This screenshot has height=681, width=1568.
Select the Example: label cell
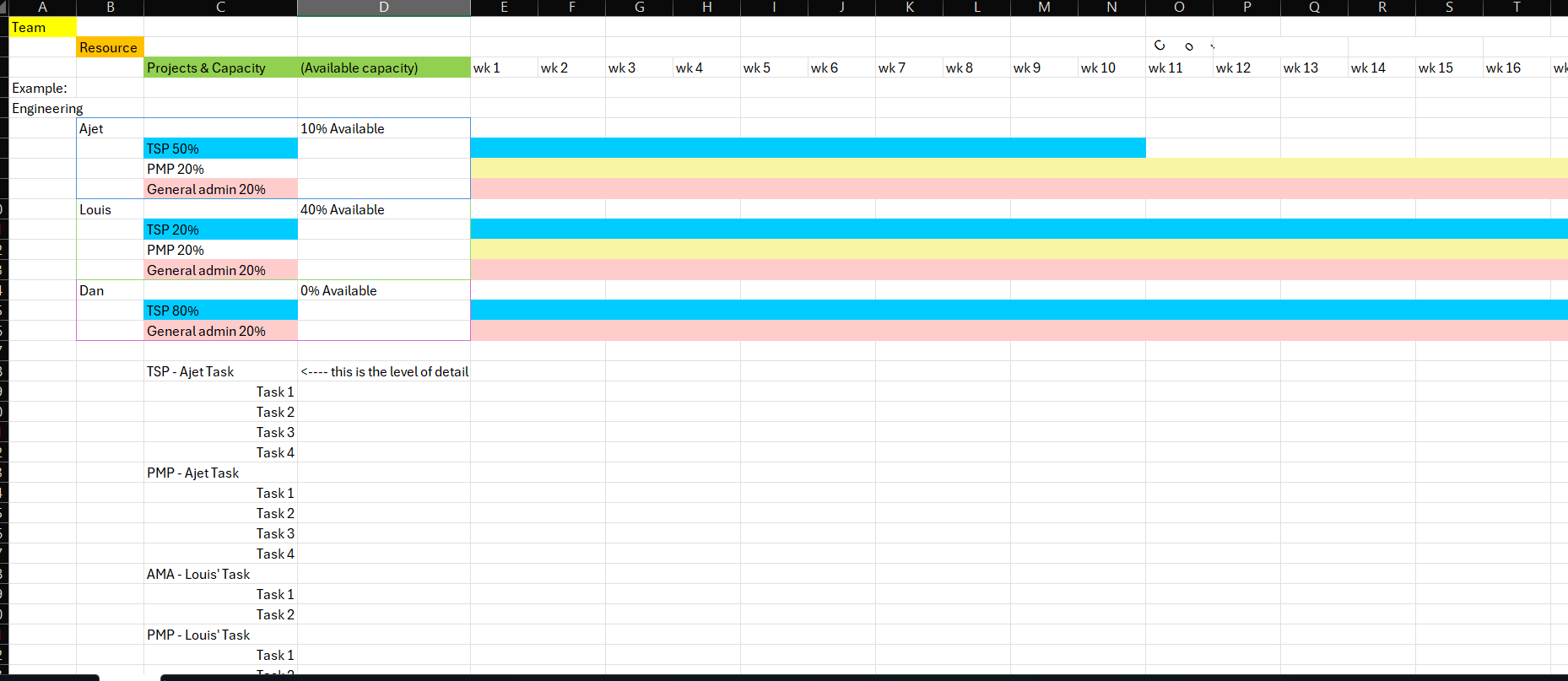[x=42, y=88]
